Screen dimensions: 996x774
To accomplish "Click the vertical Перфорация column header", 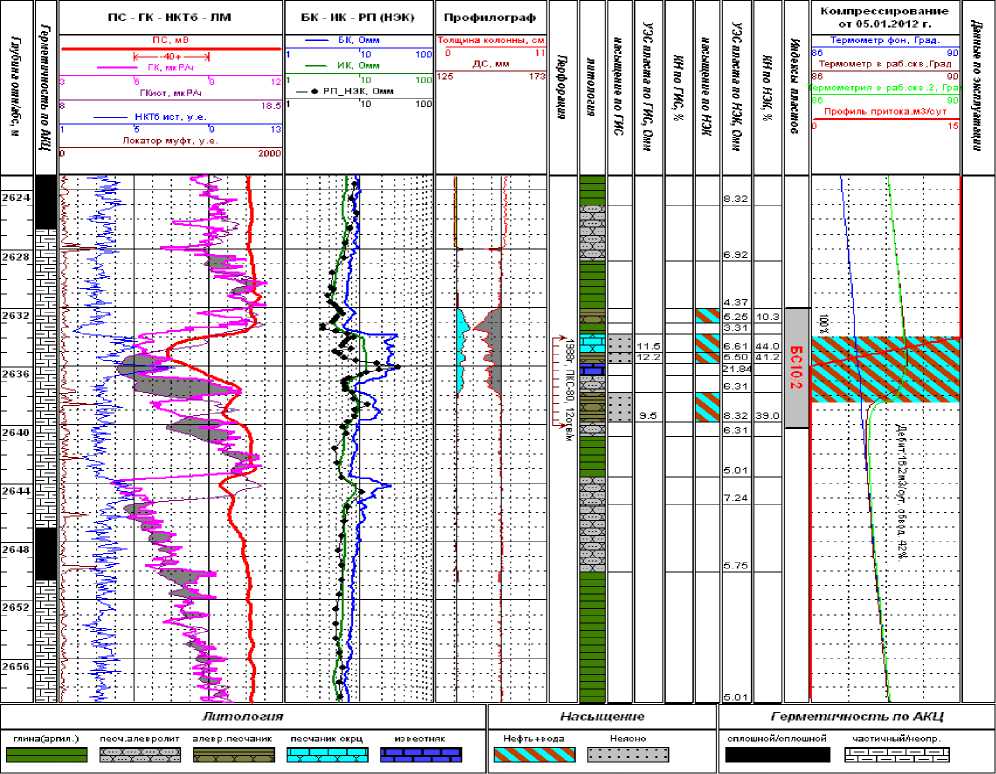I will [x=563, y=88].
